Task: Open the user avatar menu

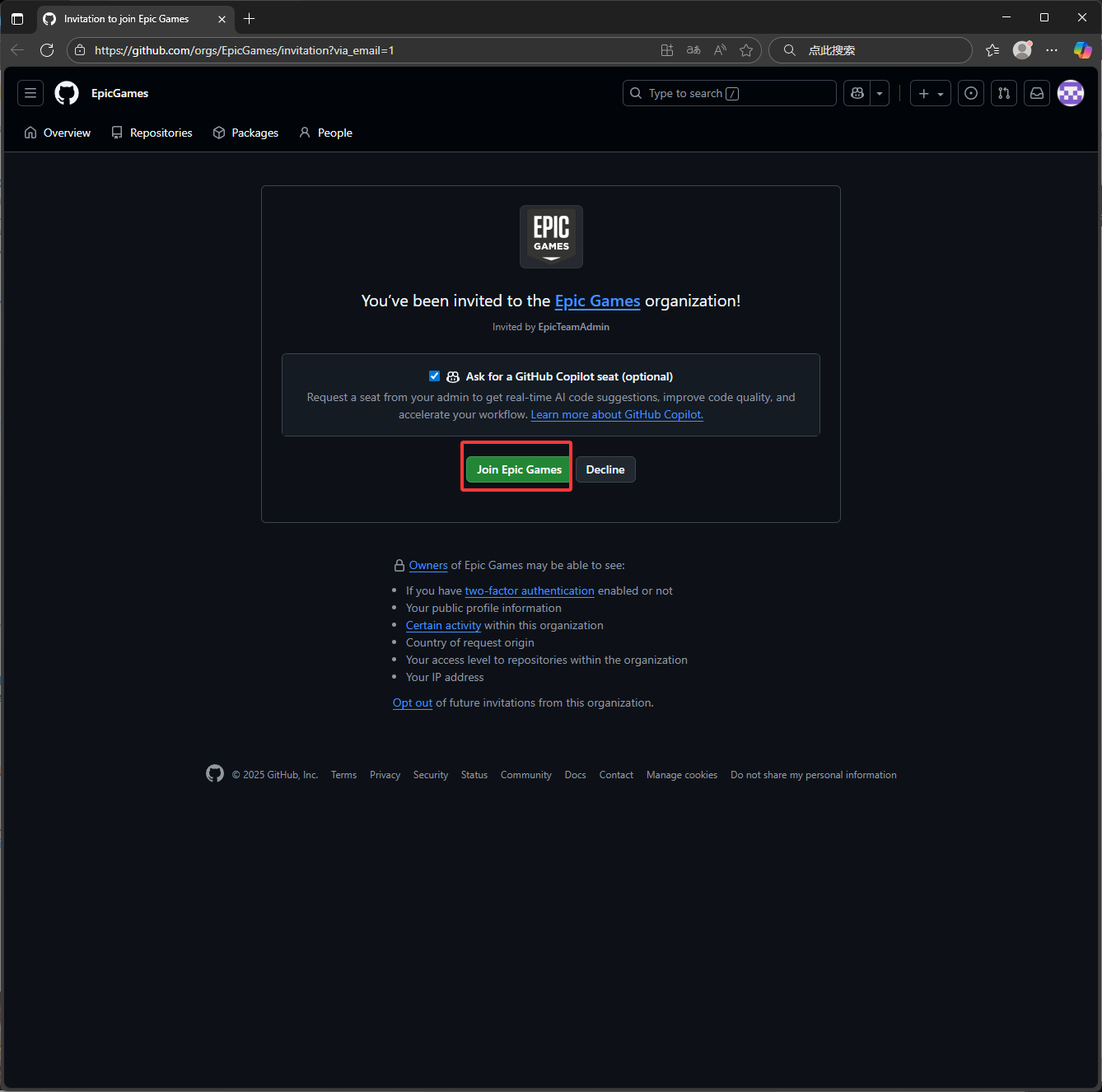Action: pyautogui.click(x=1071, y=93)
